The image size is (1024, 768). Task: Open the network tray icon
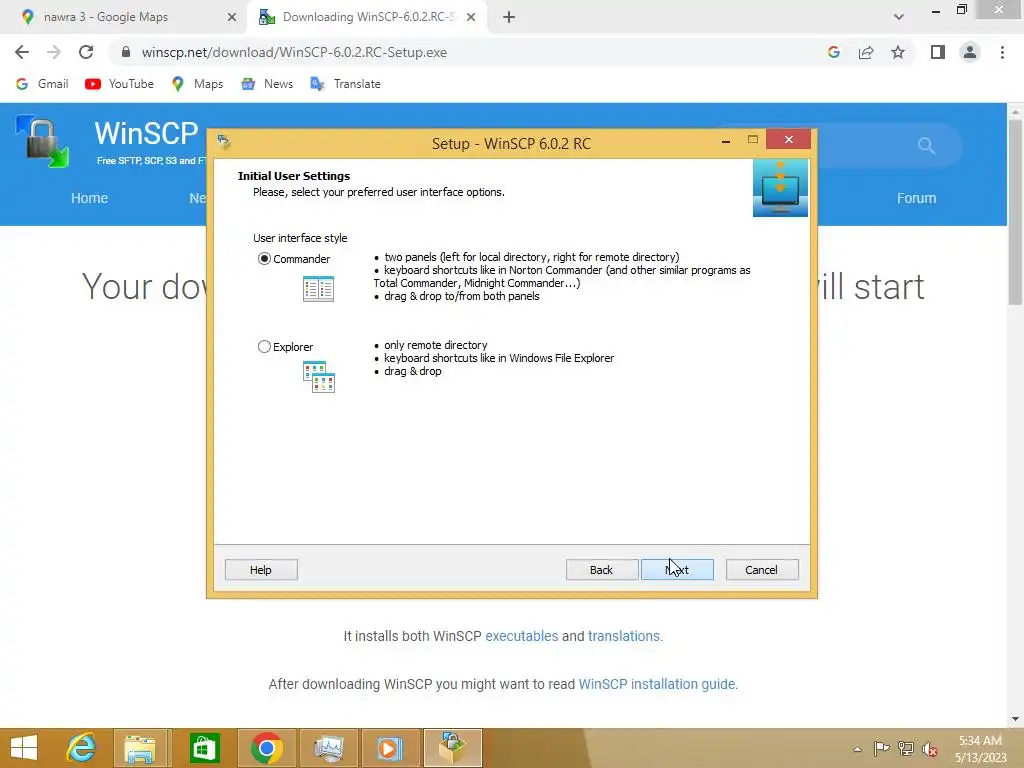click(906, 749)
